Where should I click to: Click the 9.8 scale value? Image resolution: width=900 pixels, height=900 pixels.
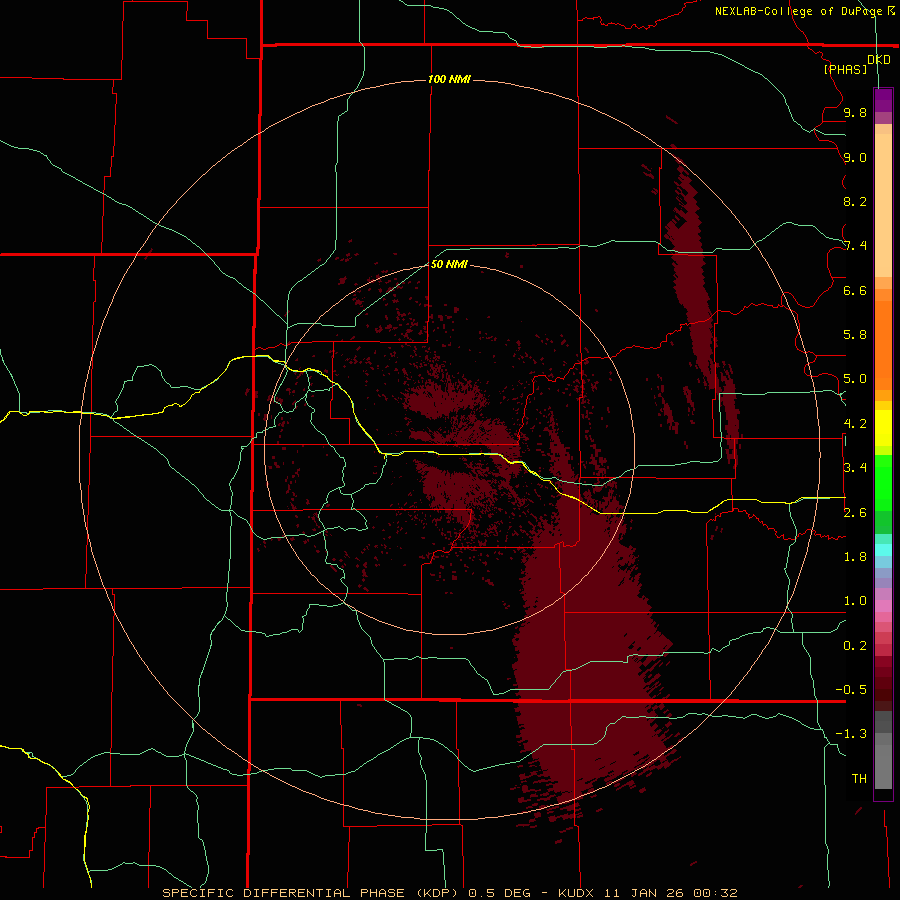855,112
